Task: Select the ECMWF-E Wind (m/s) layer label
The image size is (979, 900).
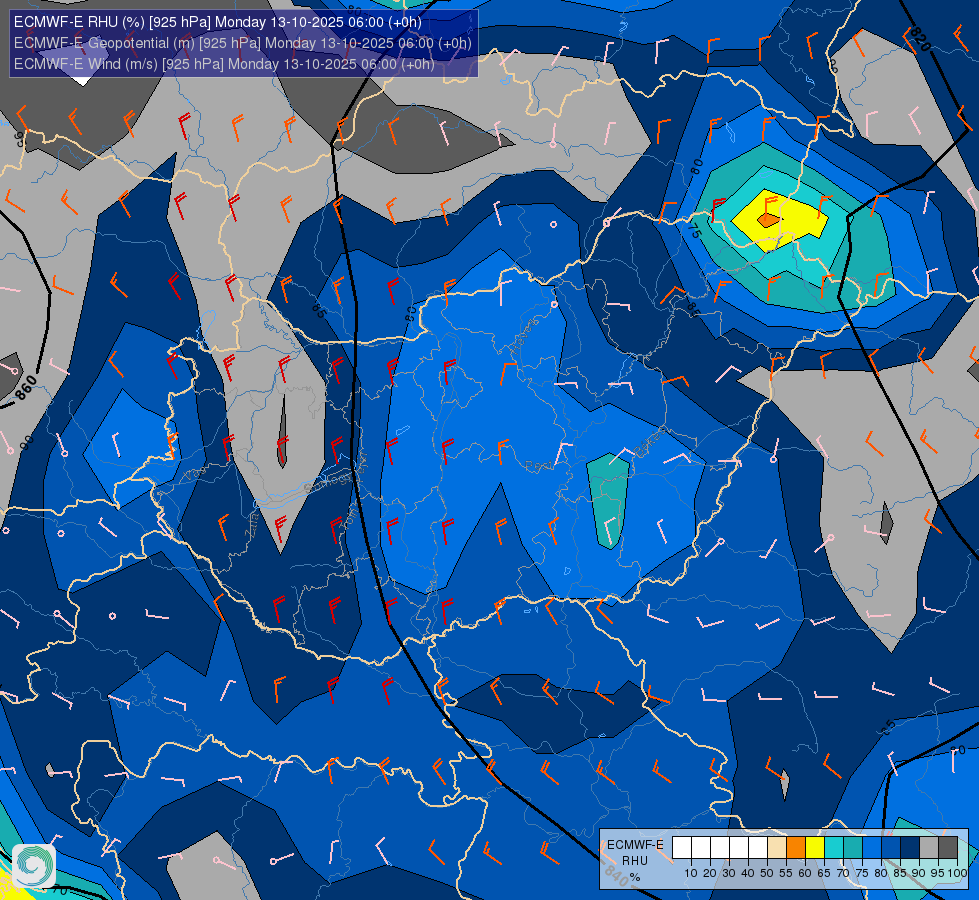Action: [x=224, y=64]
